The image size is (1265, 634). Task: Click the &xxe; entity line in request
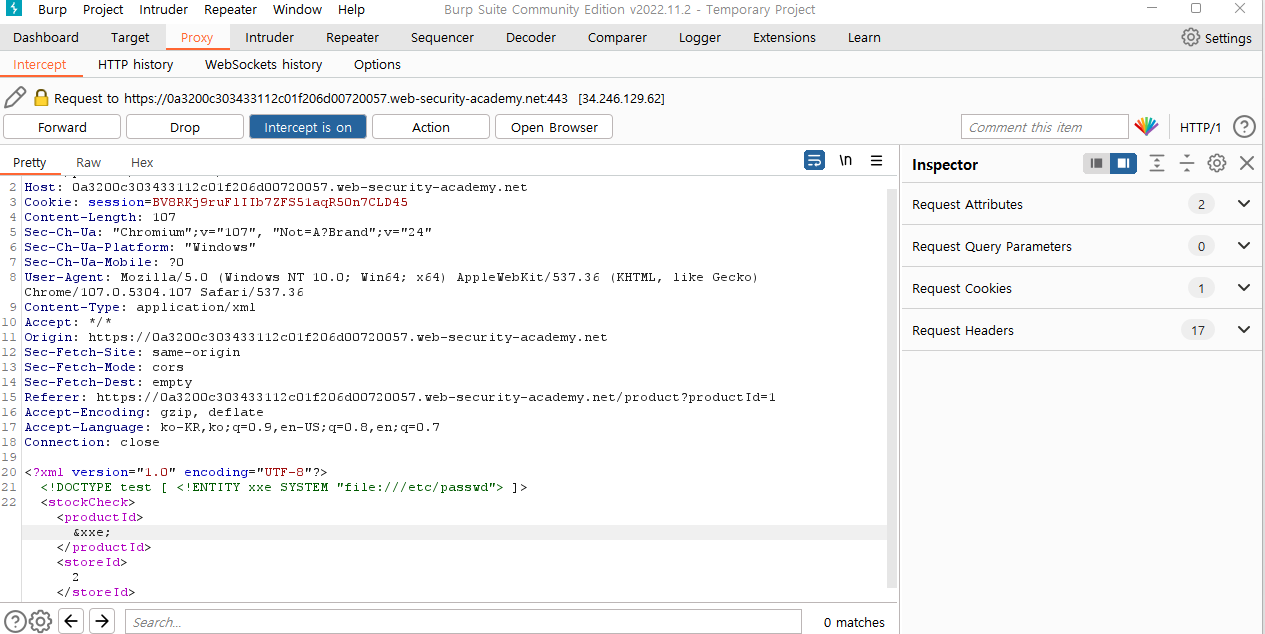click(92, 532)
